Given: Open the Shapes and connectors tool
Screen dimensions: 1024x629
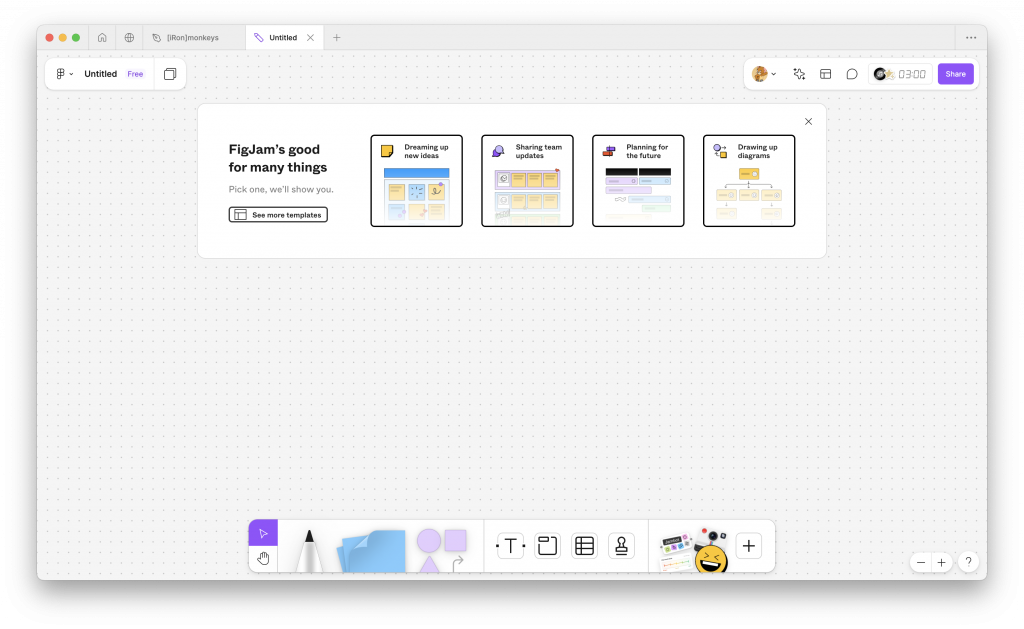Looking at the screenshot, I should pyautogui.click(x=442, y=550).
